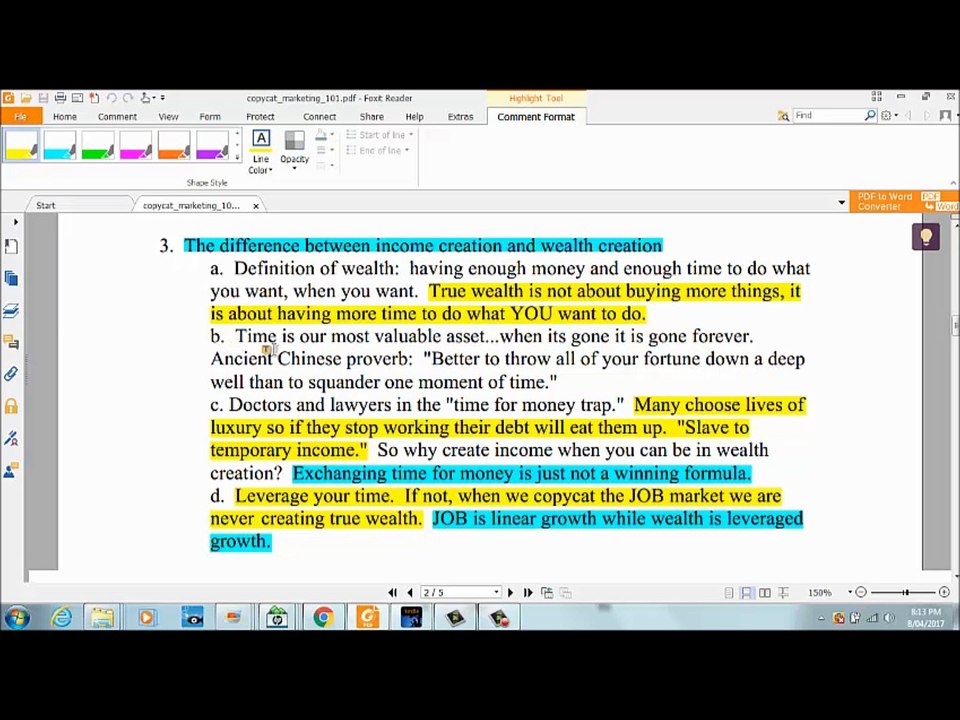The image size is (960, 720).
Task: Open the Help ribbon tab
Action: (x=414, y=116)
